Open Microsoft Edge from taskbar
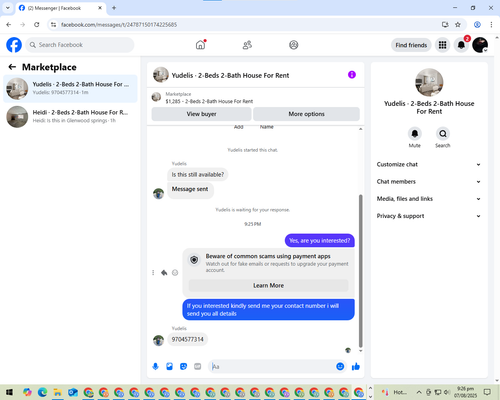This screenshot has height=400, width=500. (x=42, y=392)
